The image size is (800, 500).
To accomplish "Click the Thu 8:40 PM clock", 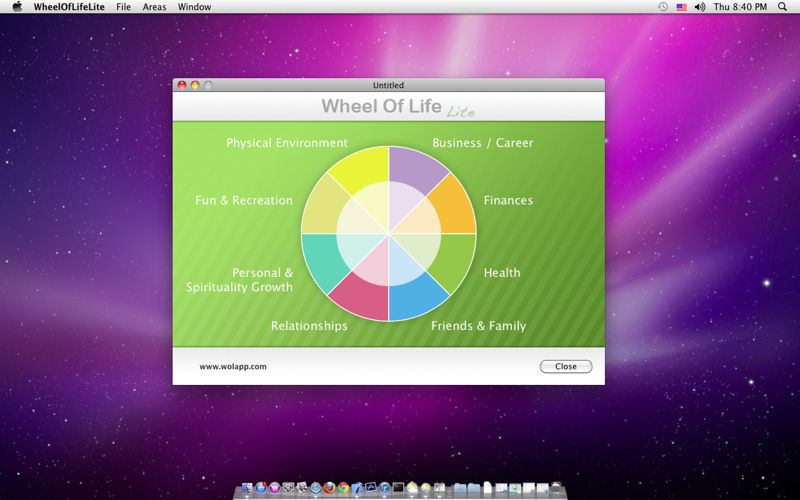I will pos(740,7).
